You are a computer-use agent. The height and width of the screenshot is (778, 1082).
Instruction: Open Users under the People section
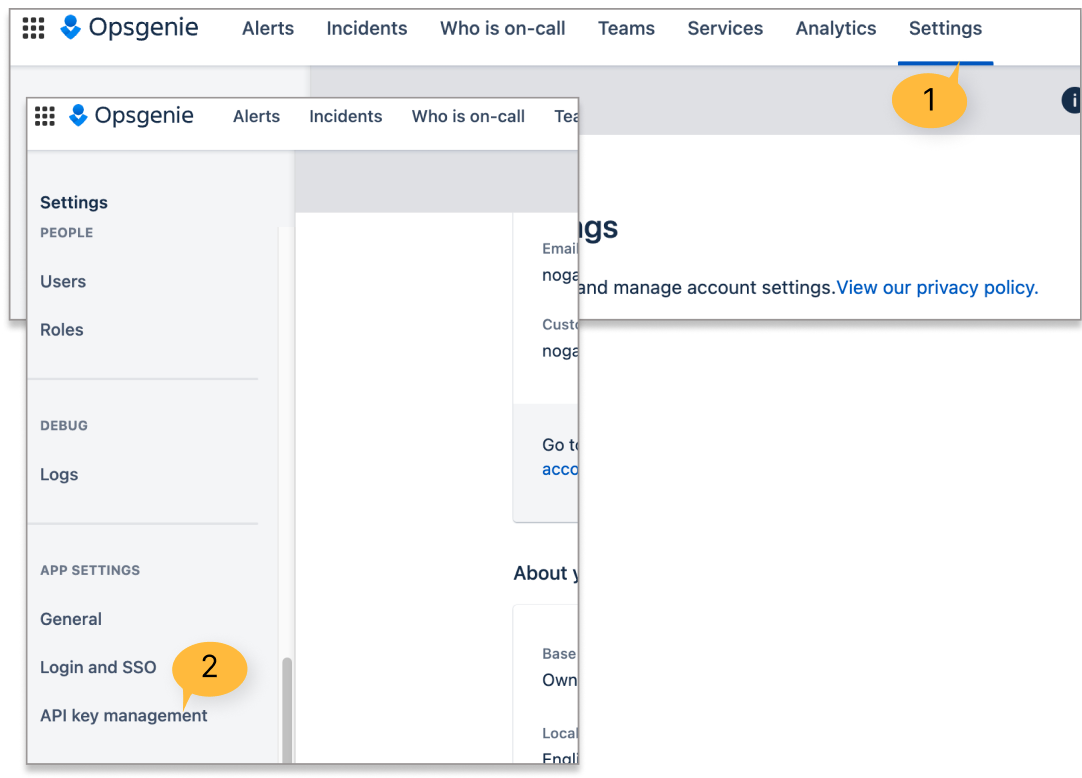(63, 281)
